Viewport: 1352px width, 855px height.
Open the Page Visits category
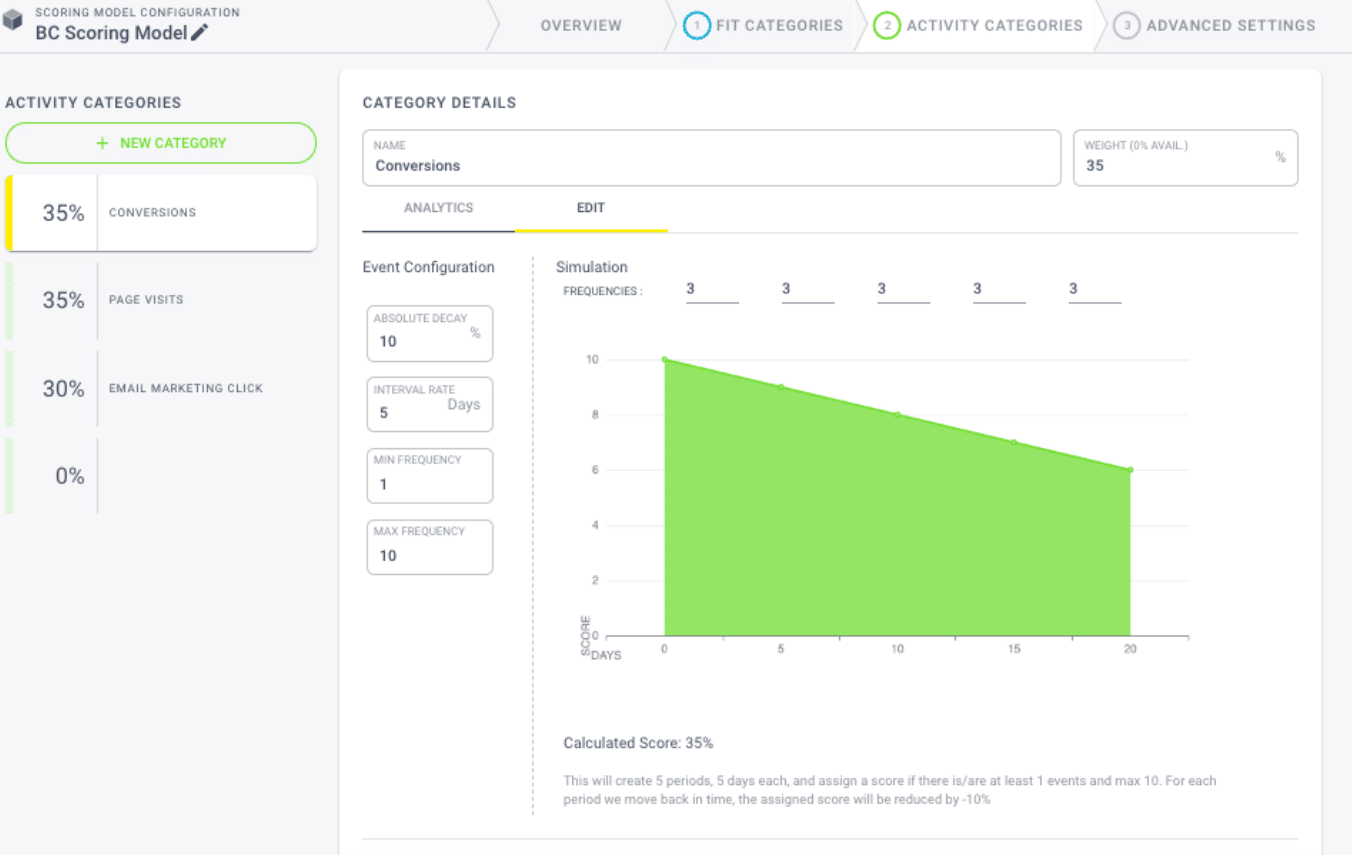pos(161,300)
